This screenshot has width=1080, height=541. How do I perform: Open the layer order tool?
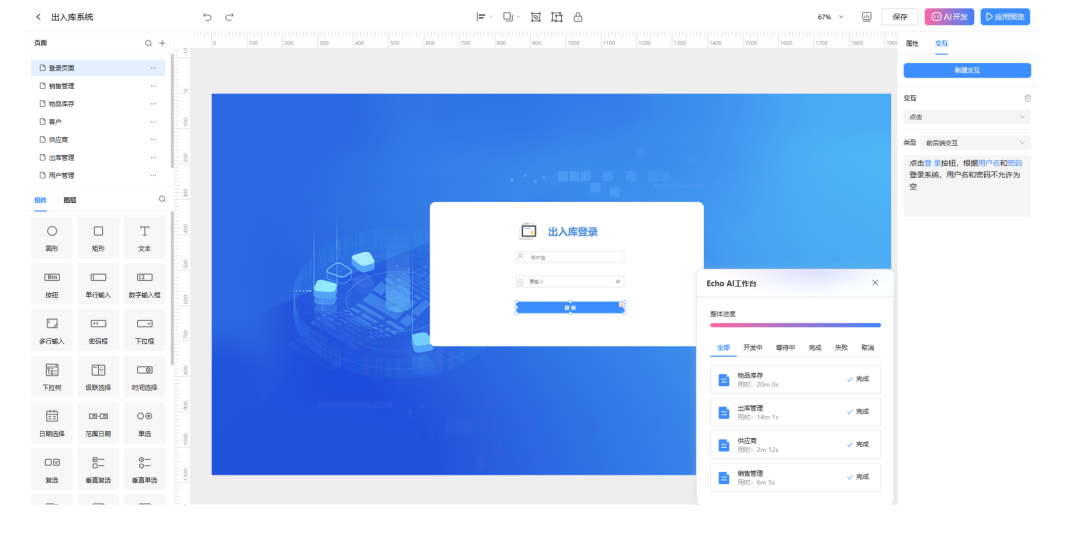tap(510, 17)
